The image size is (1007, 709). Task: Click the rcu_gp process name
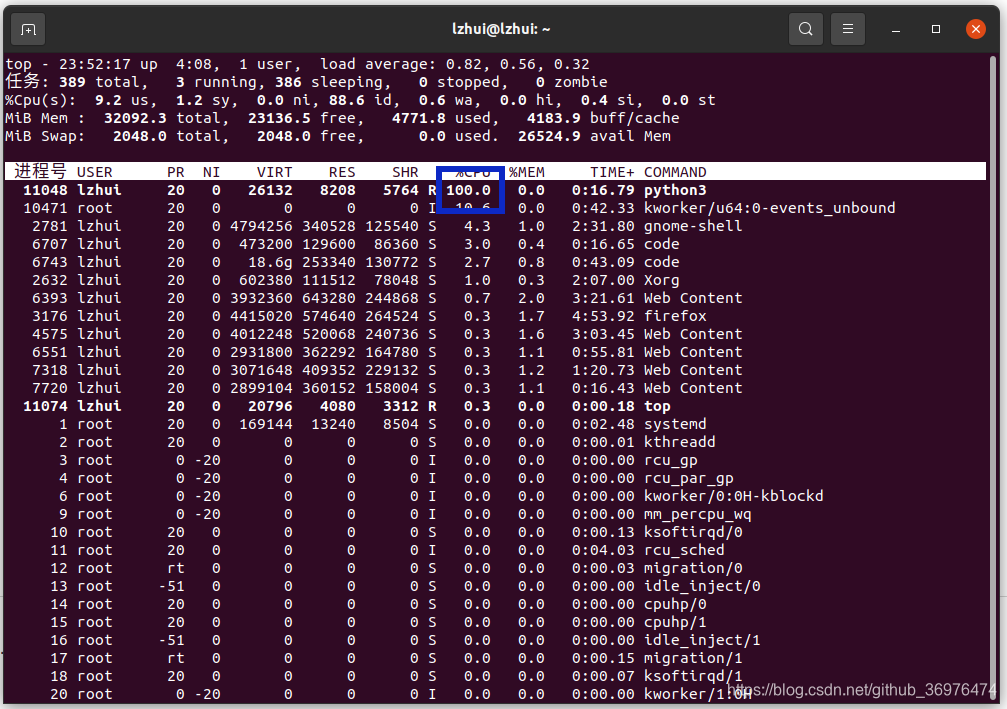(x=670, y=460)
